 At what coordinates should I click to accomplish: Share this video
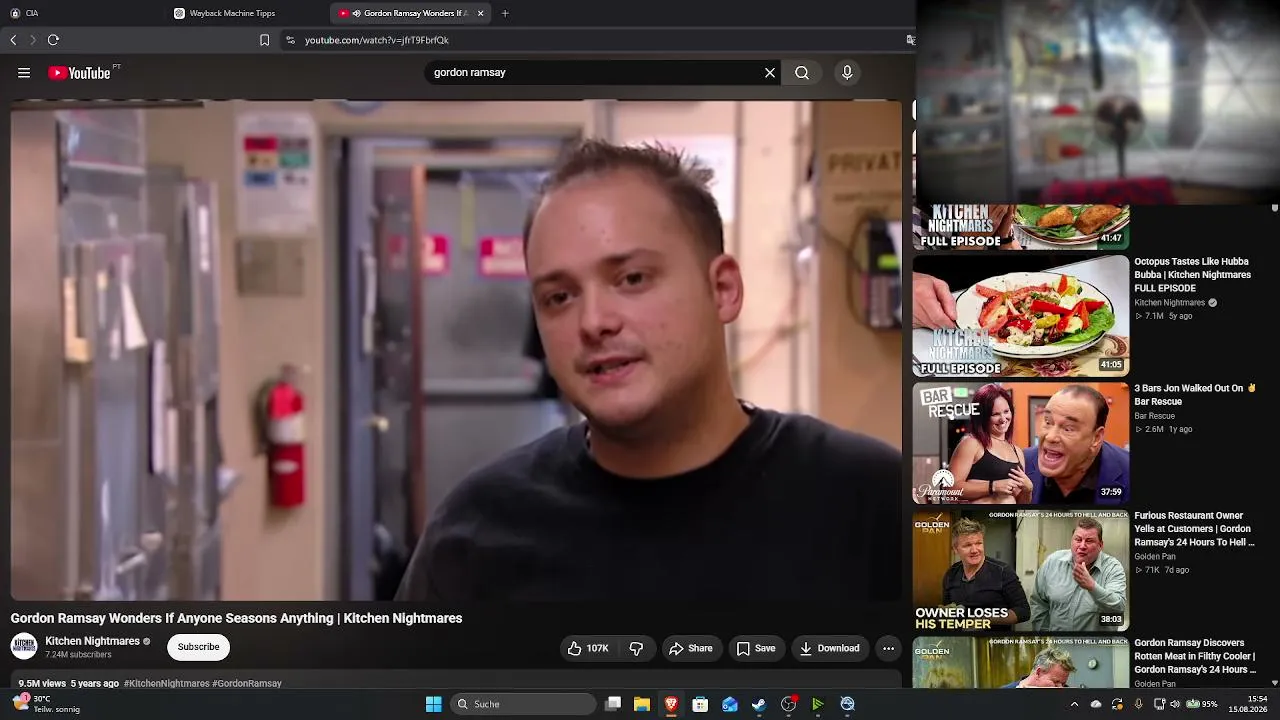[691, 648]
